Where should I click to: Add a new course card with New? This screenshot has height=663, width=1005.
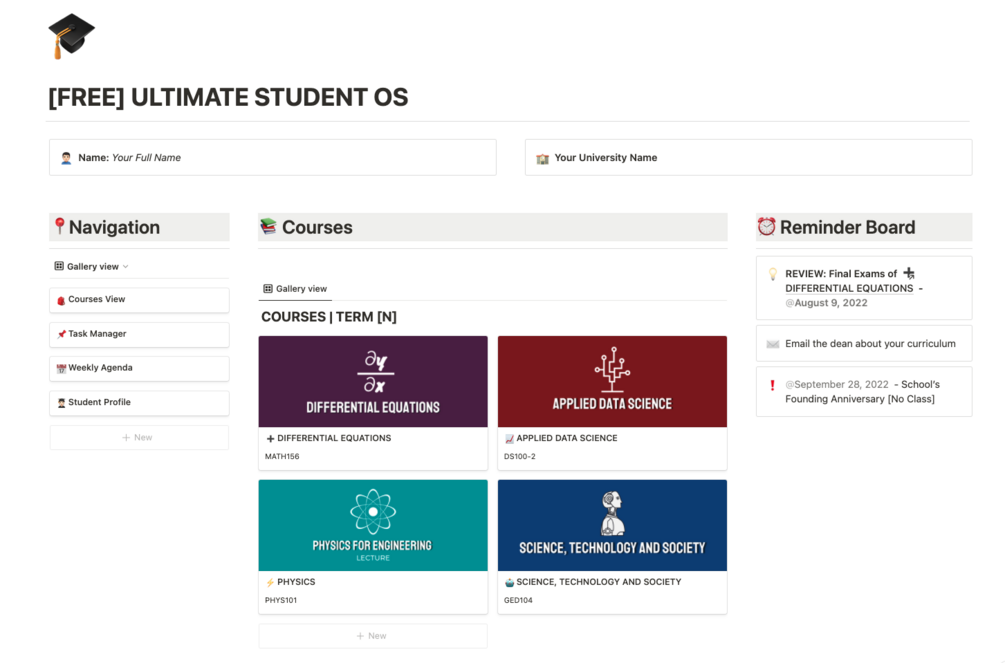coord(373,636)
